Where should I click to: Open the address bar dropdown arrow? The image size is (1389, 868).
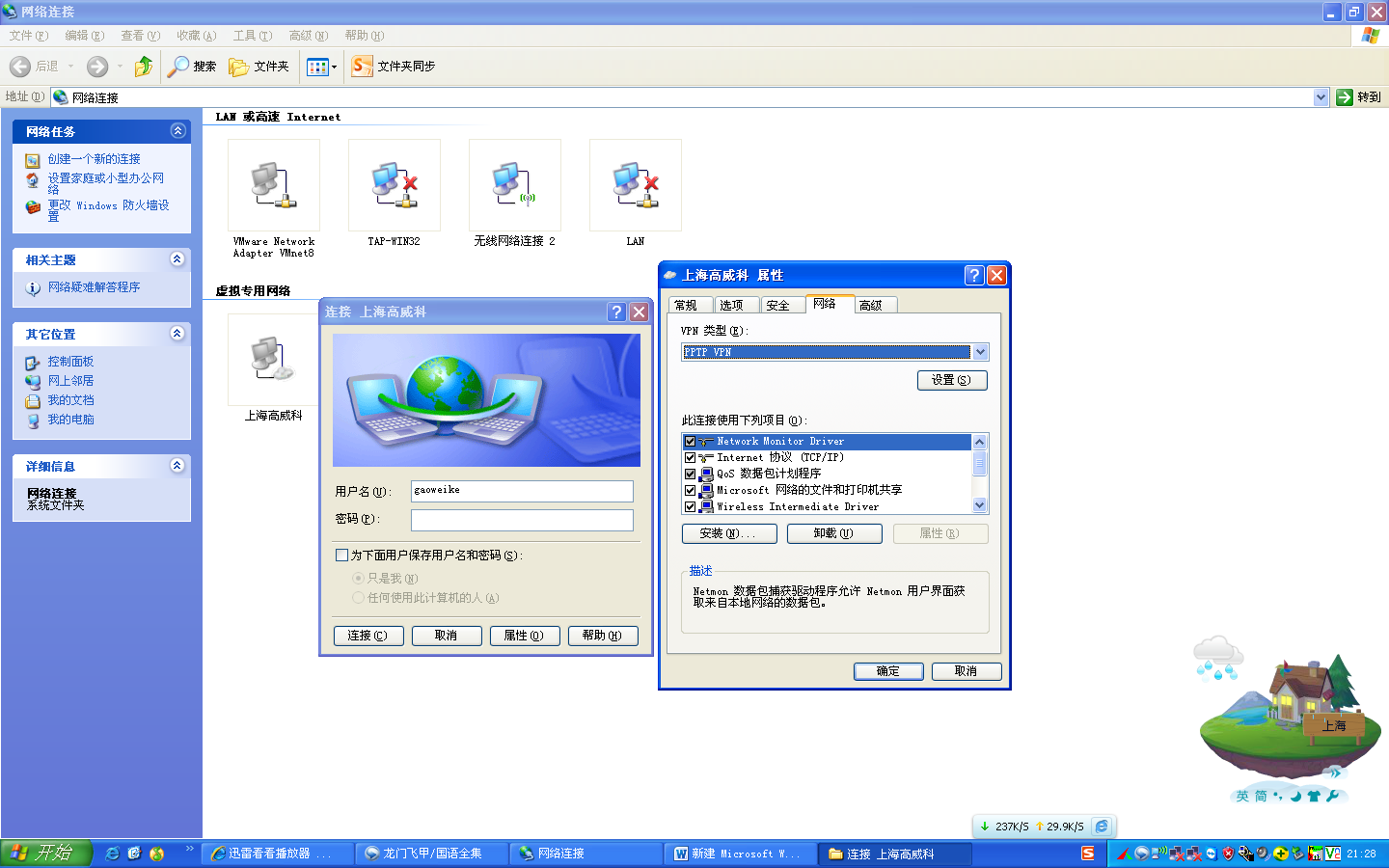tap(1321, 97)
